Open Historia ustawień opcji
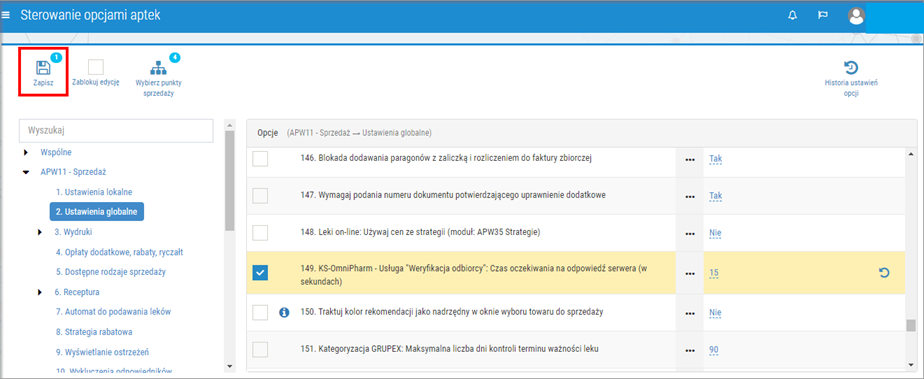The image size is (924, 379). [x=851, y=78]
